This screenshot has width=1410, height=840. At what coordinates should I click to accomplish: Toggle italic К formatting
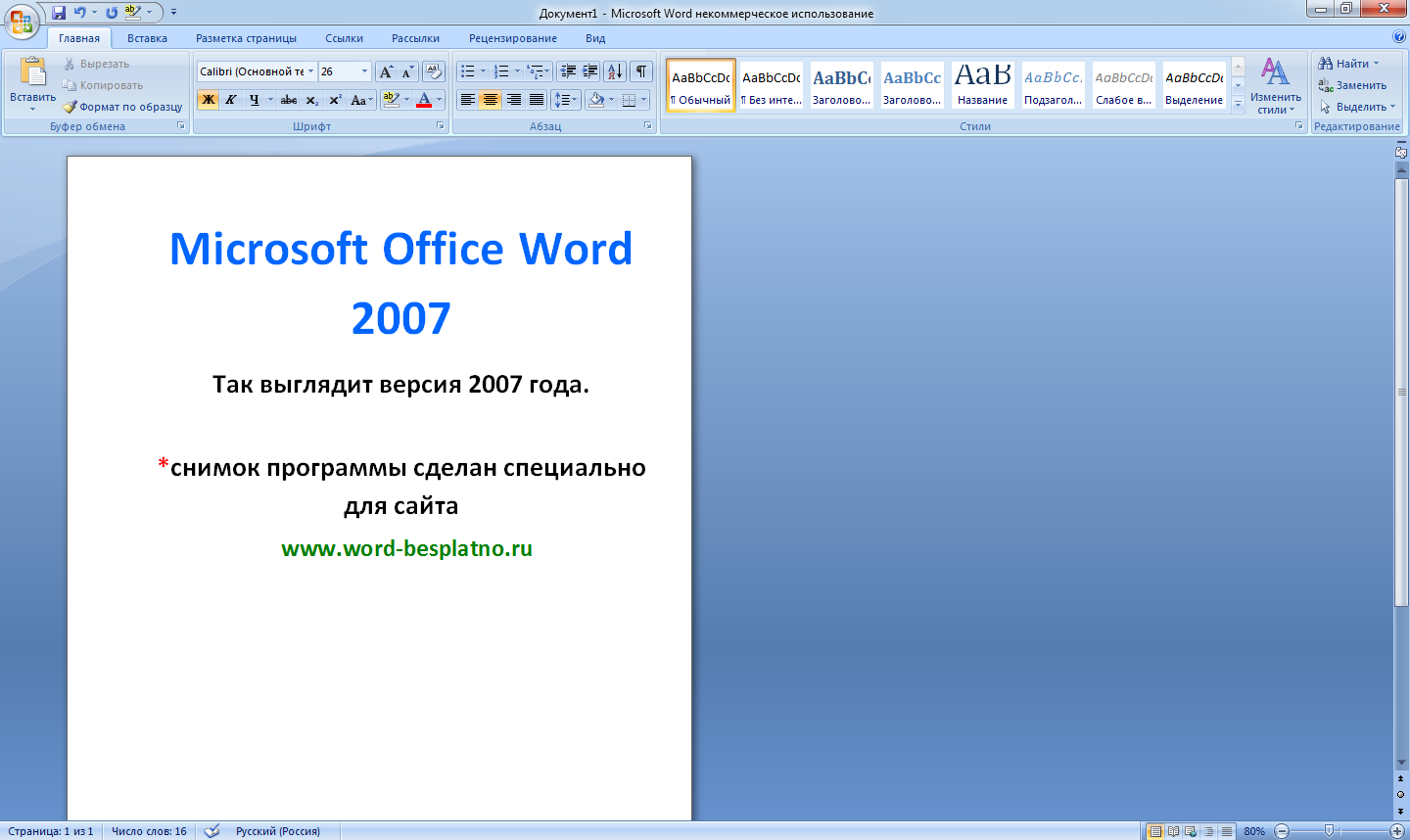[x=231, y=100]
